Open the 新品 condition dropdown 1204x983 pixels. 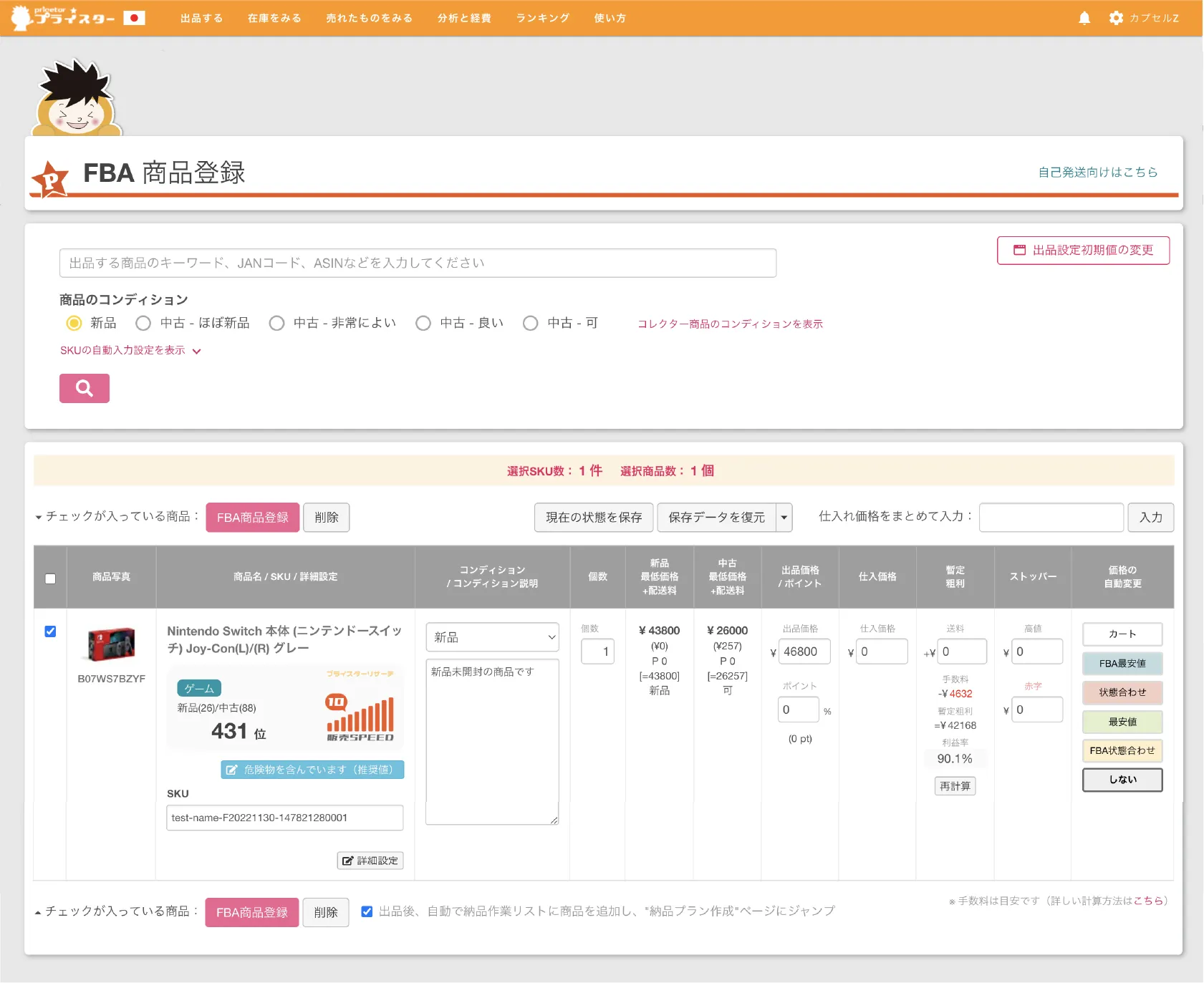pyautogui.click(x=492, y=637)
